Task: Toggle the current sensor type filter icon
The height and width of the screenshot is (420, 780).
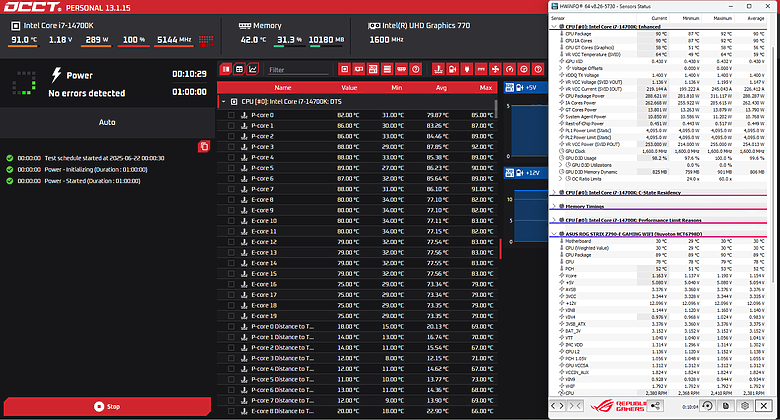Action: pyautogui.click(x=481, y=69)
